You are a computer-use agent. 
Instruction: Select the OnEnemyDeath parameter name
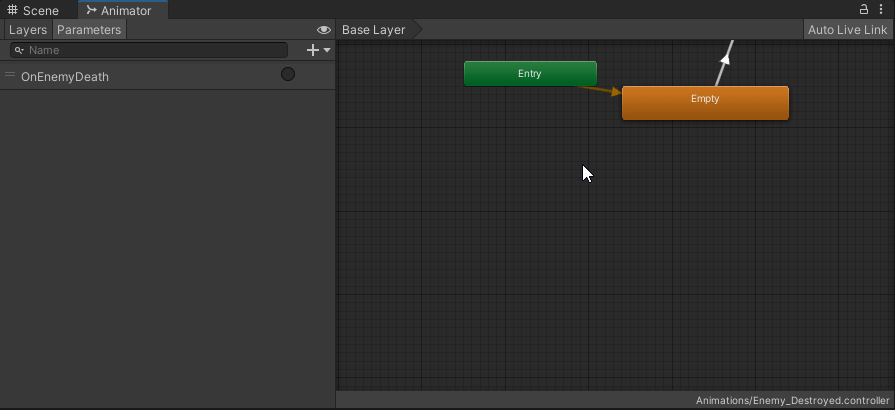(64, 77)
